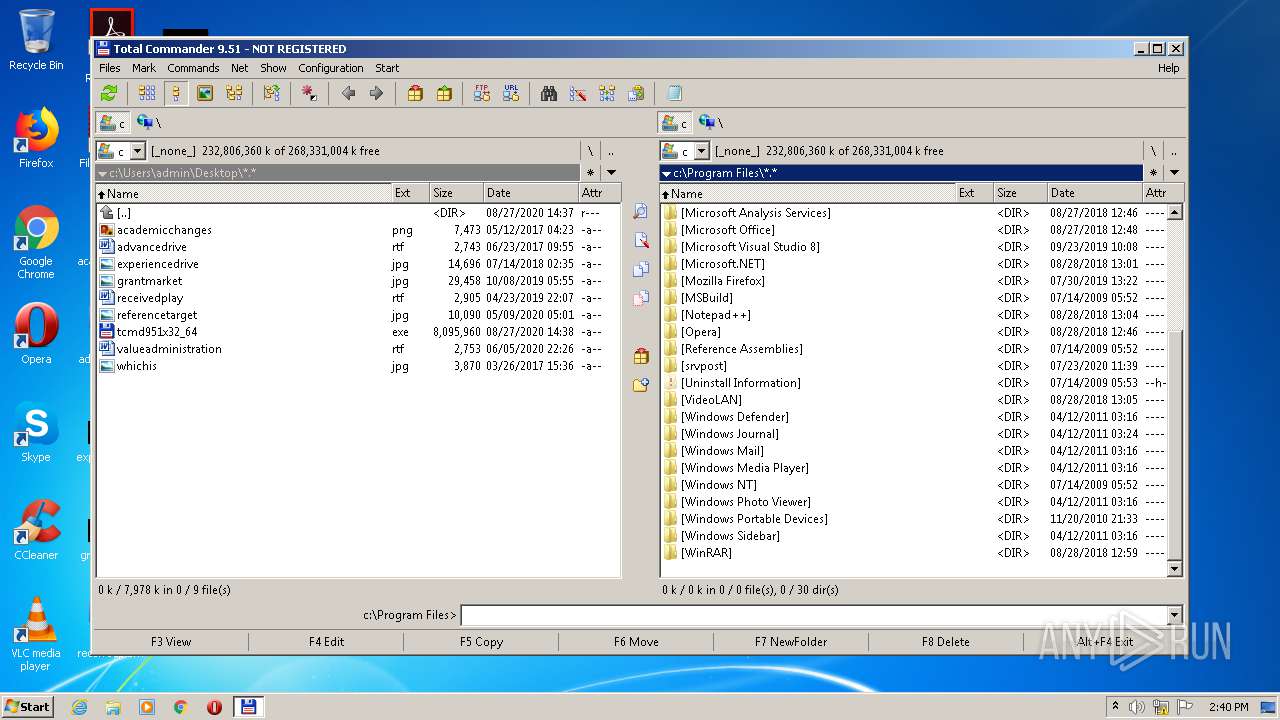Open left panel drive dropdown
This screenshot has width=1280, height=720.
(138, 151)
